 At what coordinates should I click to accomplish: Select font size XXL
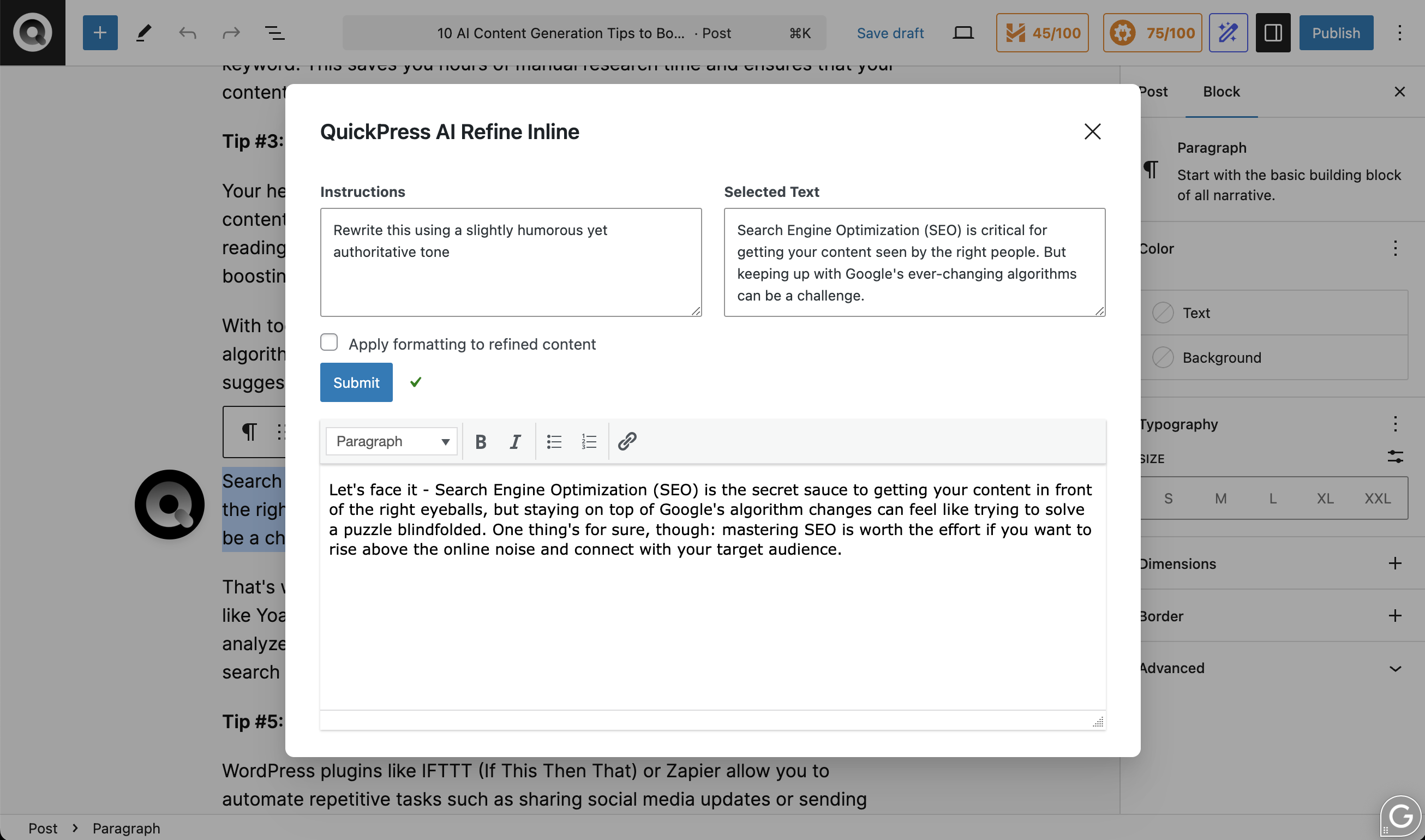coord(1378,498)
